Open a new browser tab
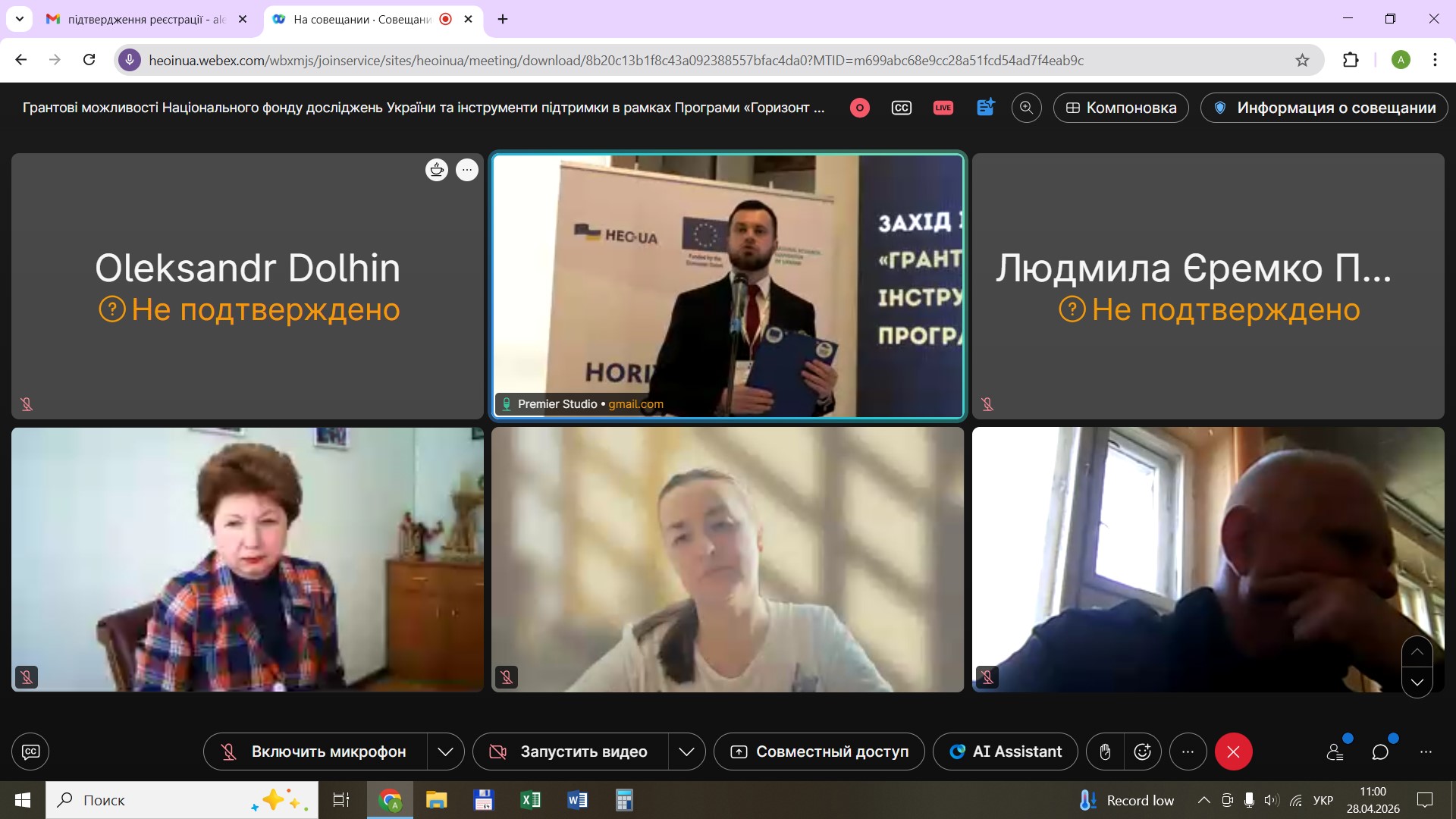The height and width of the screenshot is (819, 1456). [x=503, y=19]
